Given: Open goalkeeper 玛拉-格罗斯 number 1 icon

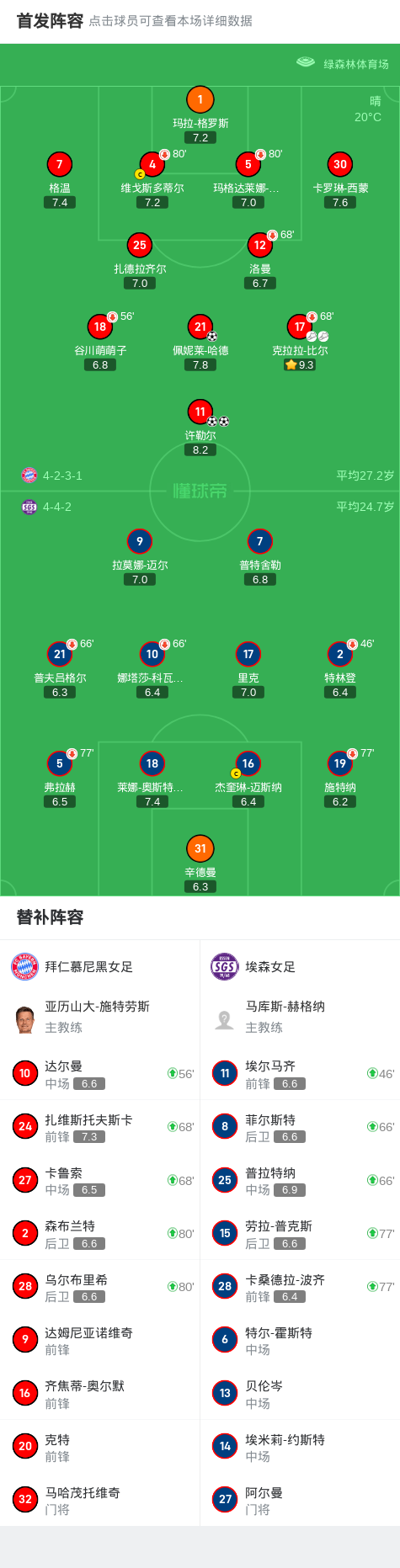Looking at the screenshot, I should pyautogui.click(x=200, y=99).
